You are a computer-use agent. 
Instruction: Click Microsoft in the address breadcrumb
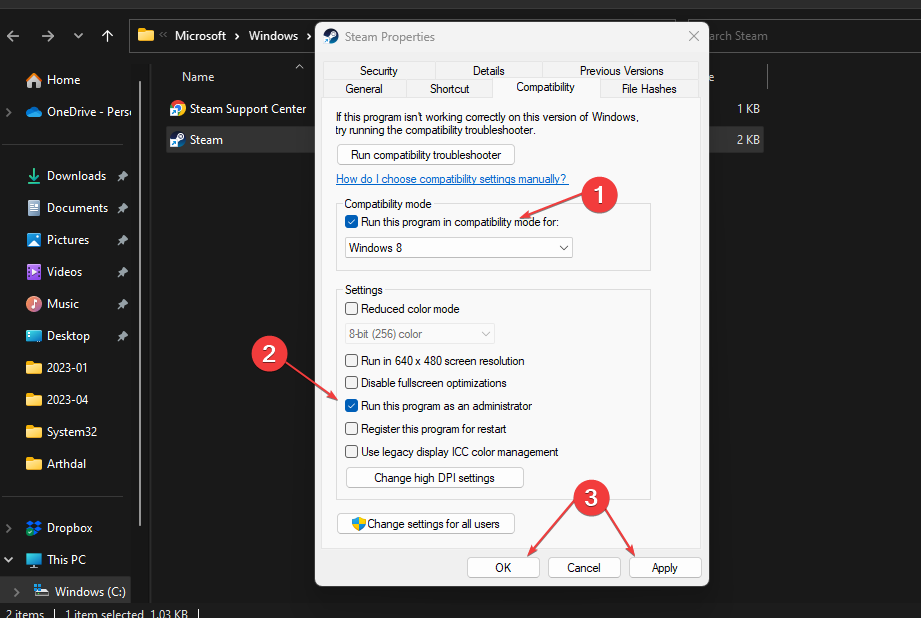point(200,36)
